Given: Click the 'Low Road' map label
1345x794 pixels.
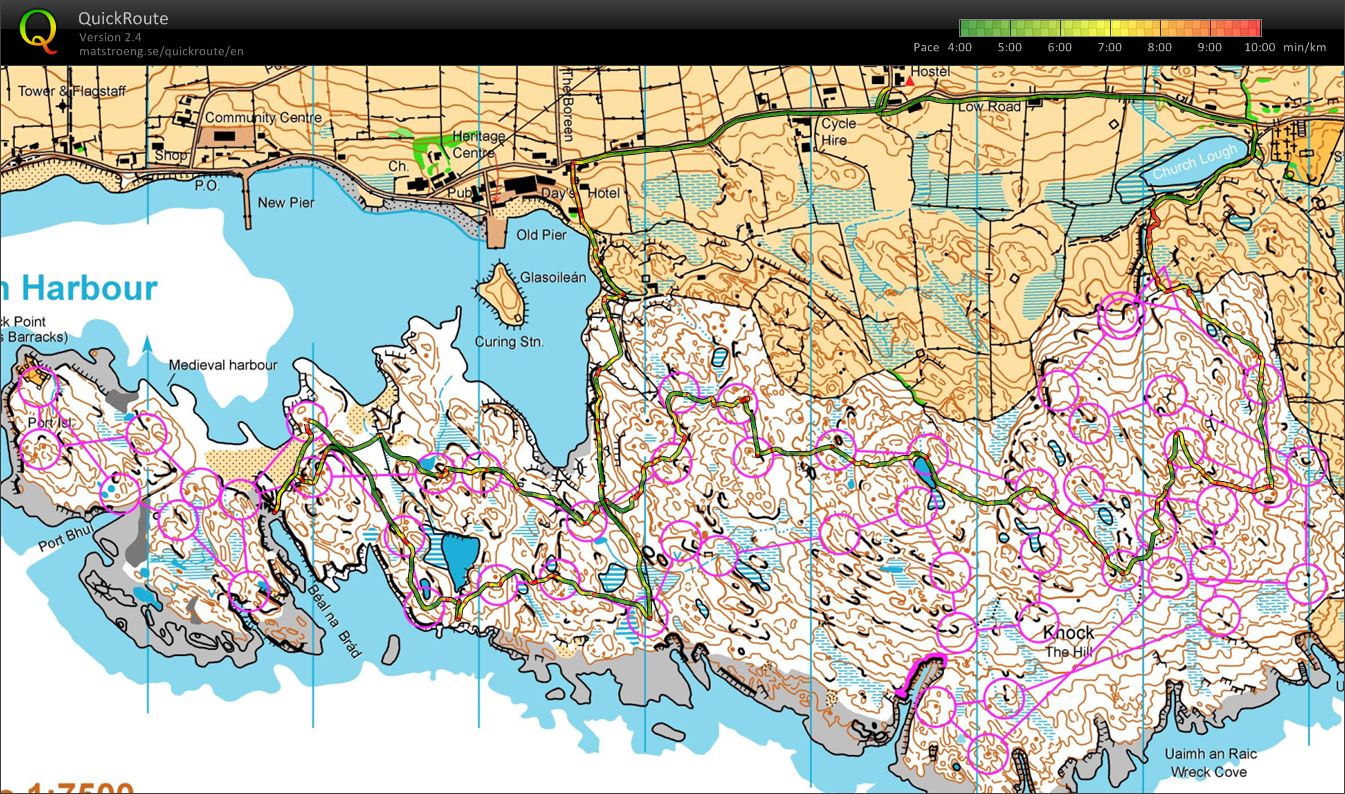Looking at the screenshot, I should pos(990,107).
